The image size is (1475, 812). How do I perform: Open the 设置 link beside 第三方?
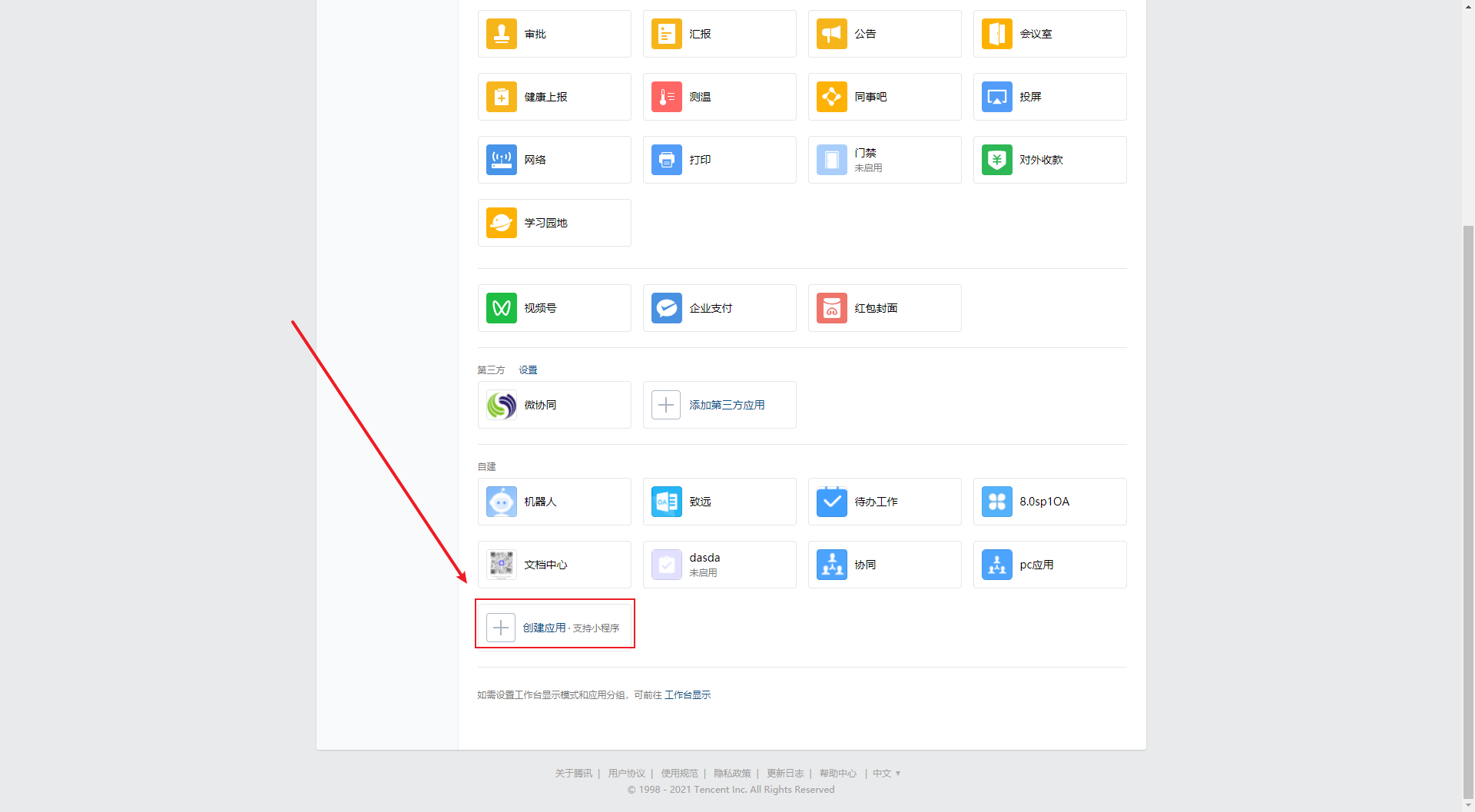pos(528,370)
